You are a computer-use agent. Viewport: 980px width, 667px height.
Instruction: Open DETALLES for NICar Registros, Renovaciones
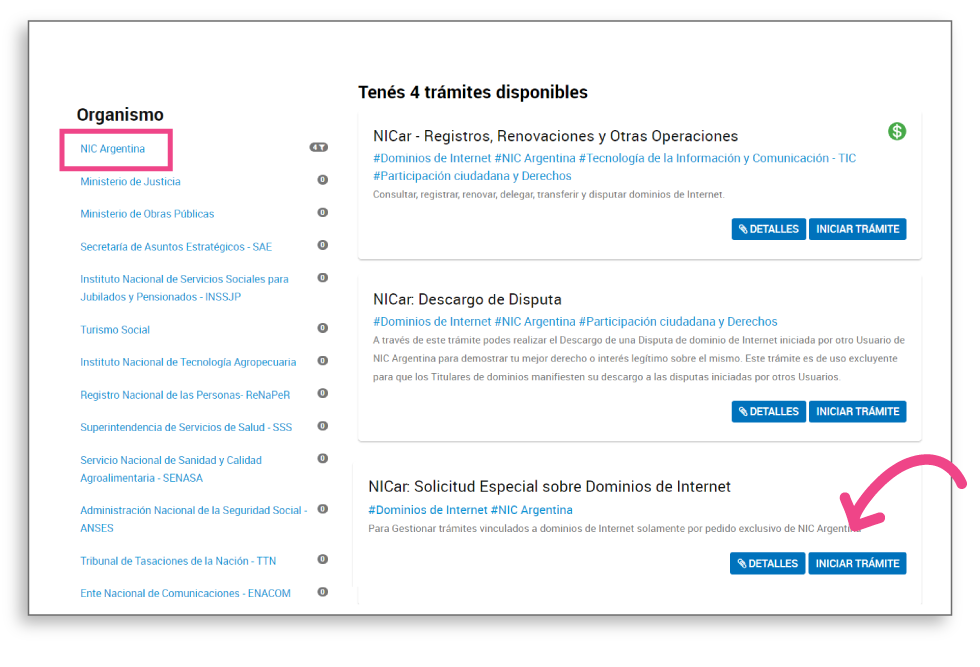(x=768, y=229)
